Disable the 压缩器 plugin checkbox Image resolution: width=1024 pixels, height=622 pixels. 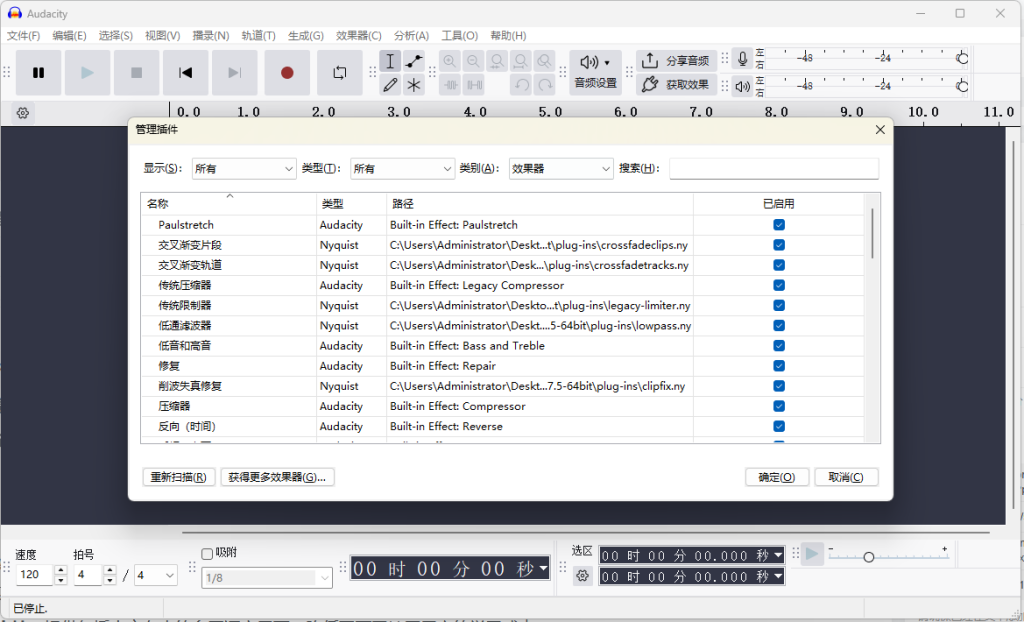779,406
